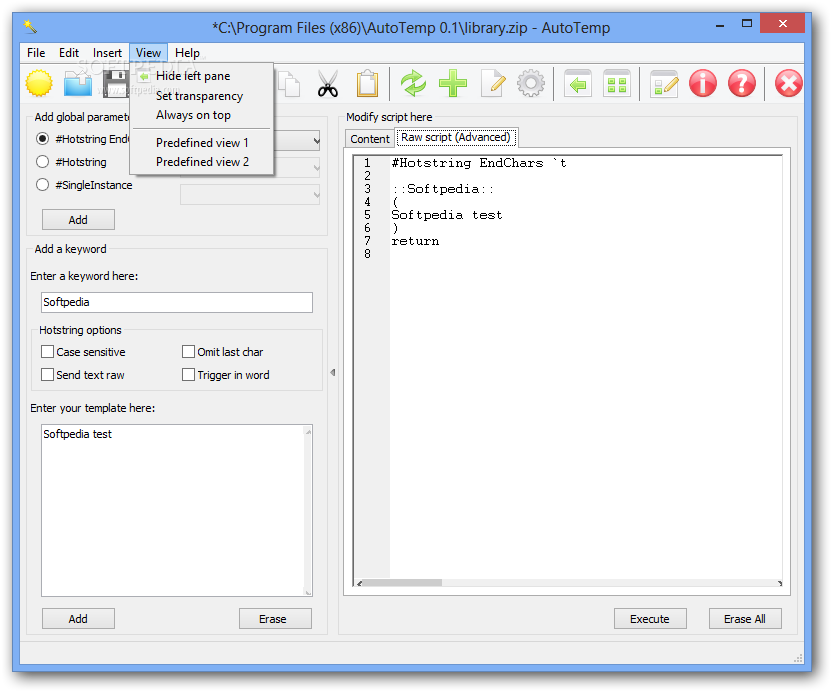Screen dimensions: 832x692
Task: Expand the #Hotstring options dropdown arrow
Action: pyautogui.click(x=316, y=168)
